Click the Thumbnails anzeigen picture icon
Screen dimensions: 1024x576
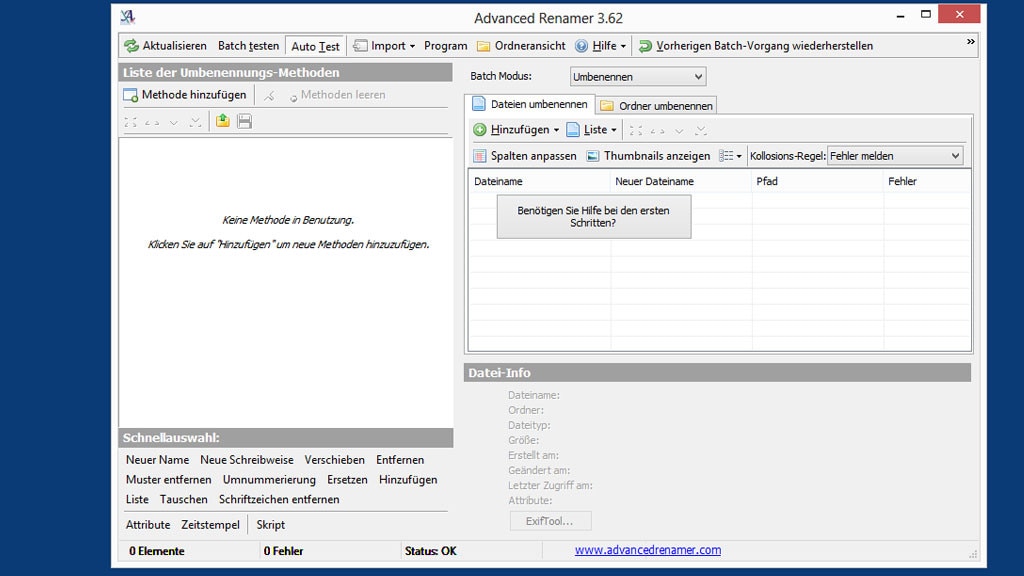click(592, 156)
